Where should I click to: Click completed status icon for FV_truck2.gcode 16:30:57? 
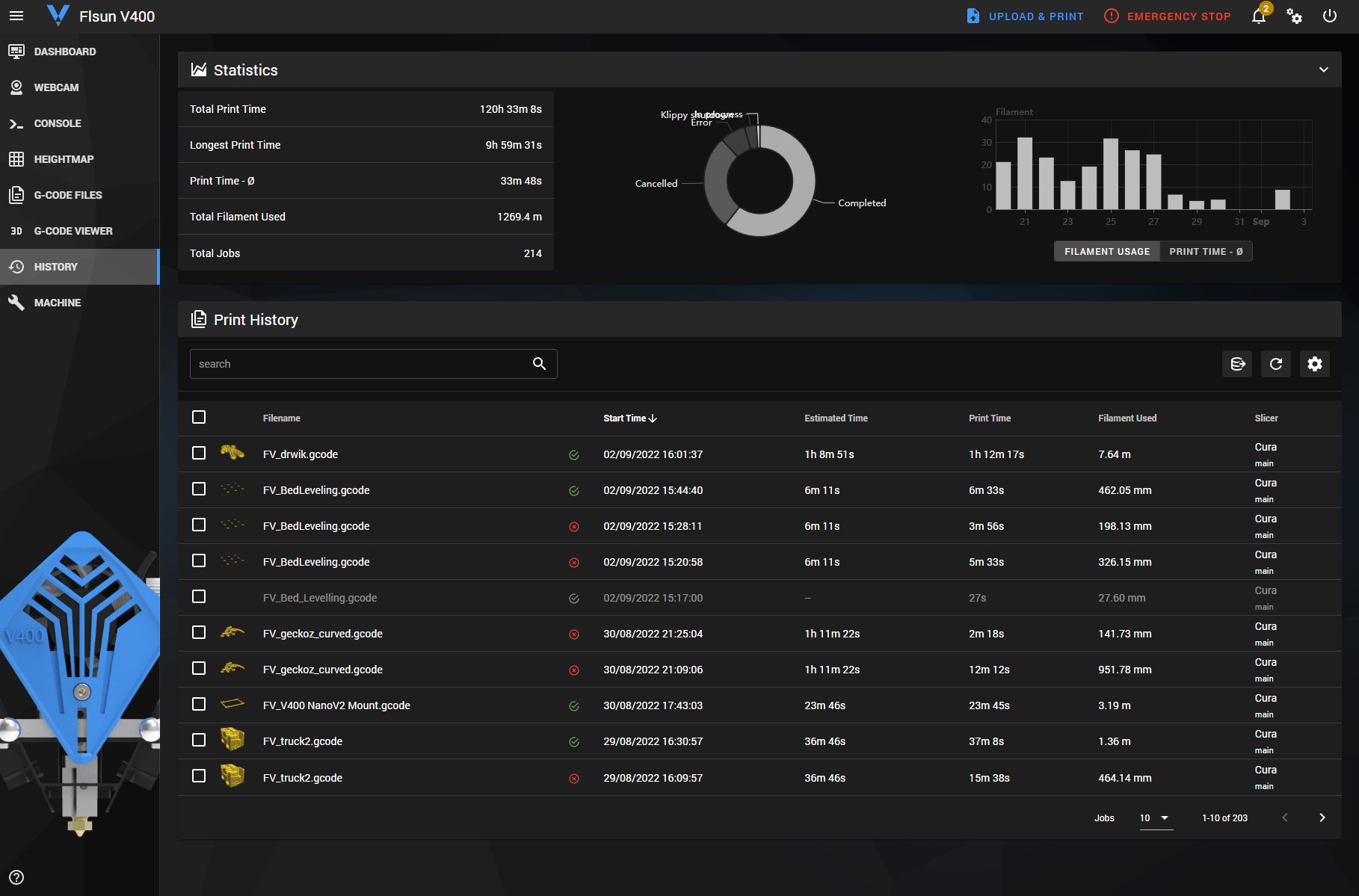point(574,742)
